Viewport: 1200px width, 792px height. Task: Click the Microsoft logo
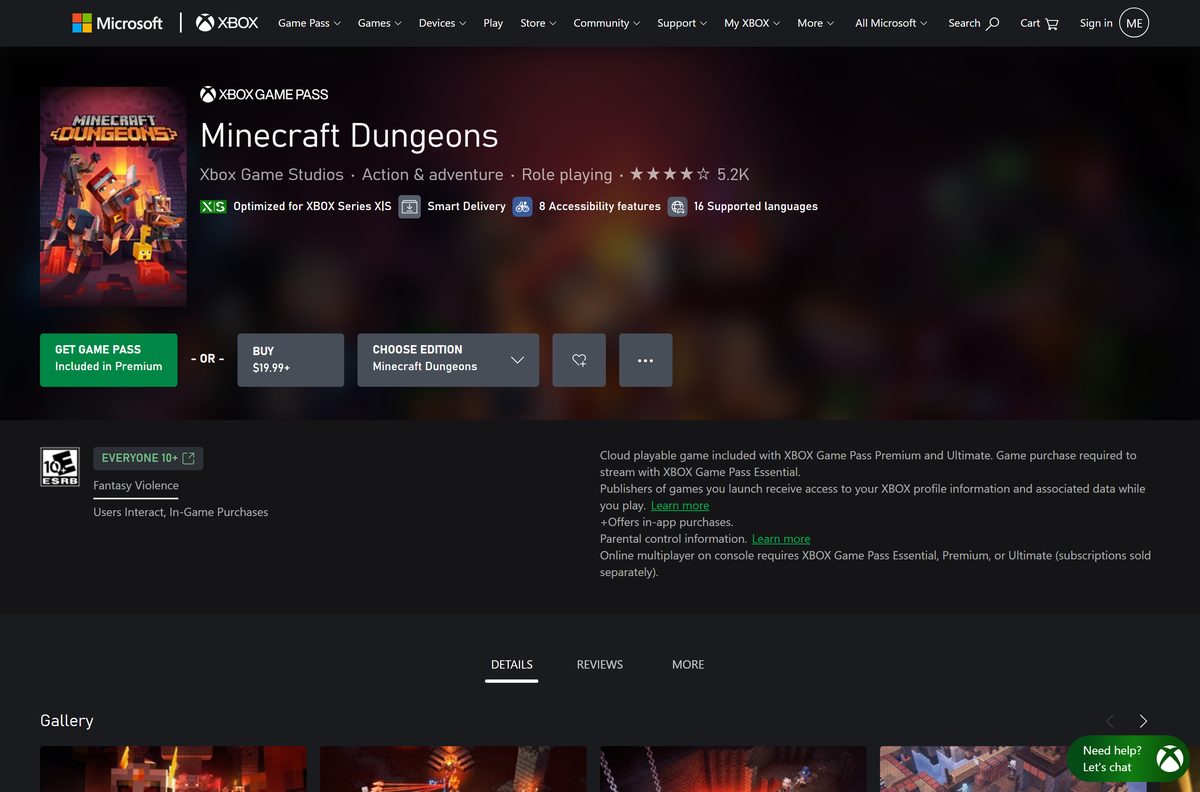pyautogui.click(x=117, y=23)
